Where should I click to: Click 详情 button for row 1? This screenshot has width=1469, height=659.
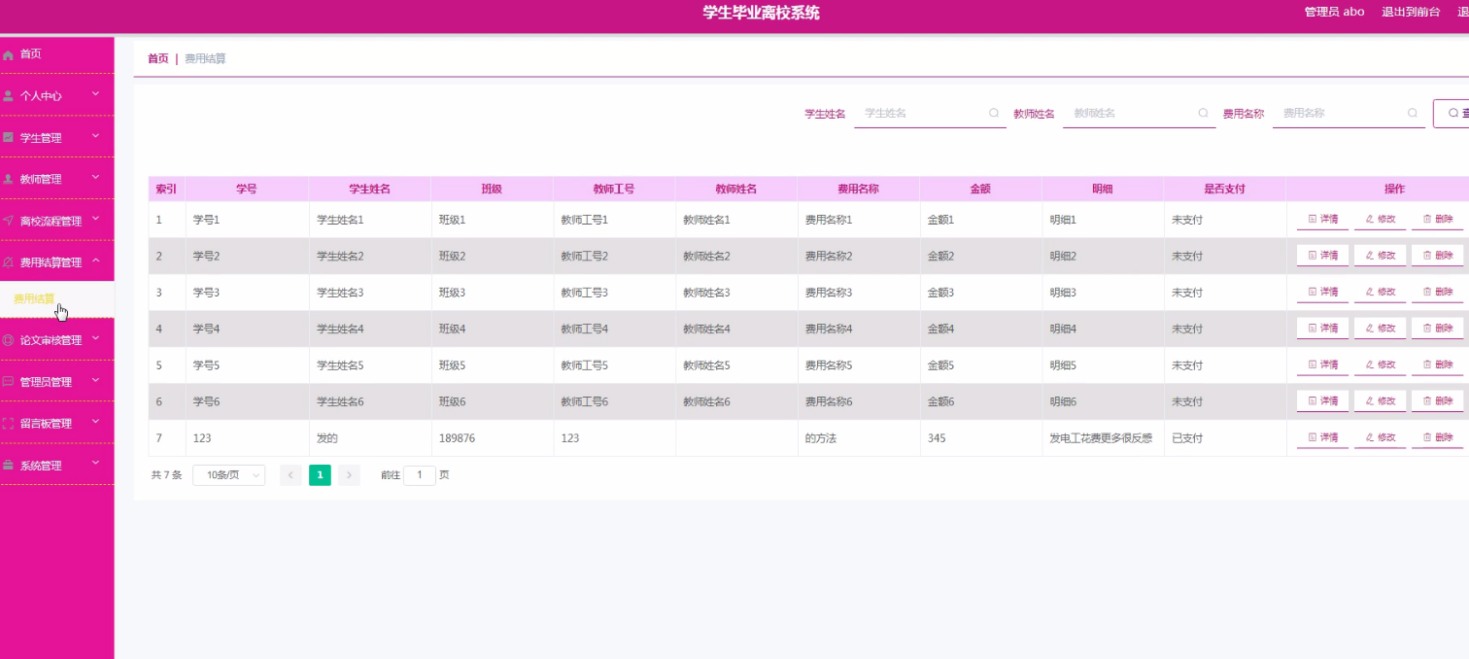tap(1322, 219)
